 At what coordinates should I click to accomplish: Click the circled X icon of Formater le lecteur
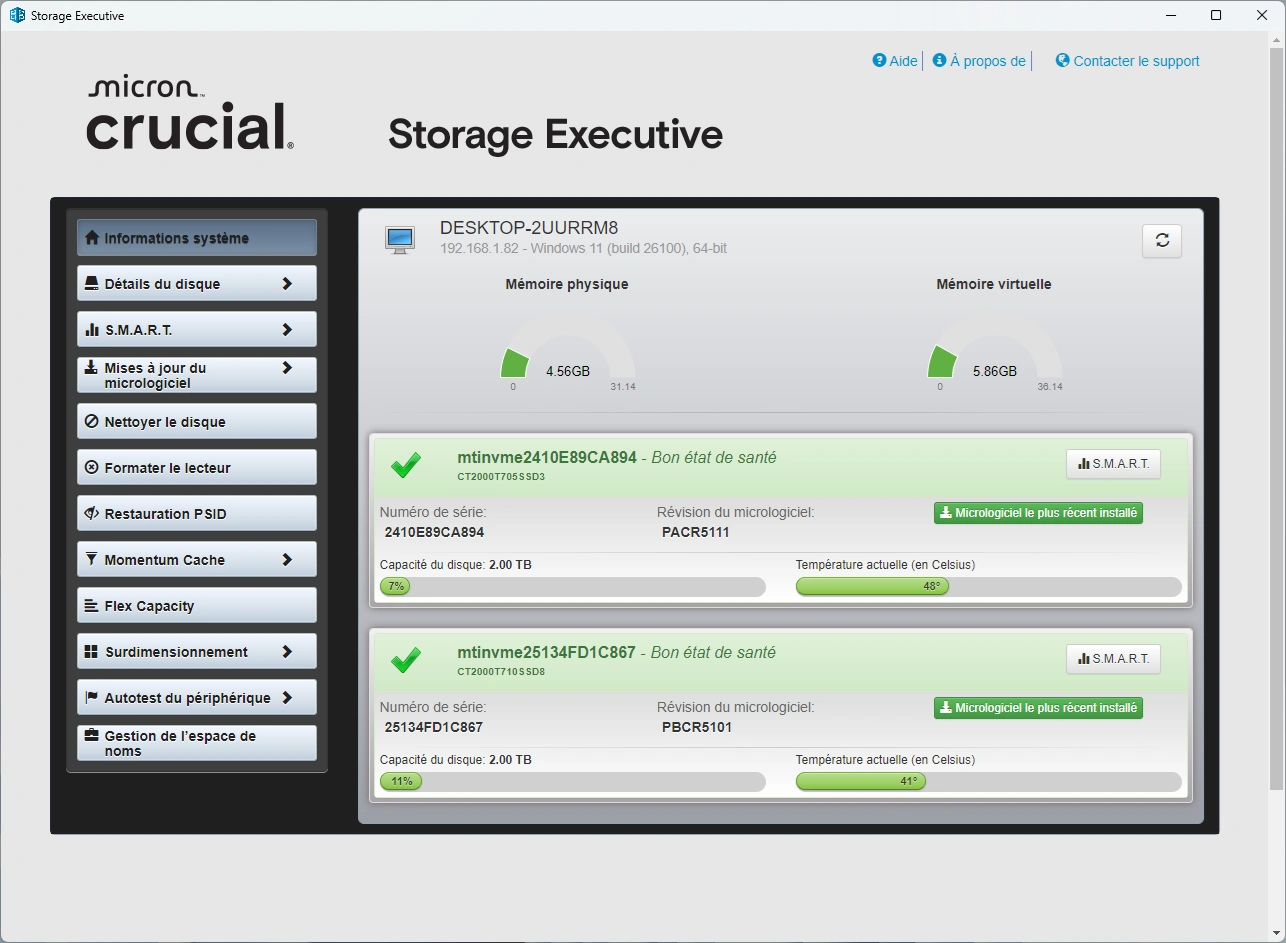[x=92, y=468]
